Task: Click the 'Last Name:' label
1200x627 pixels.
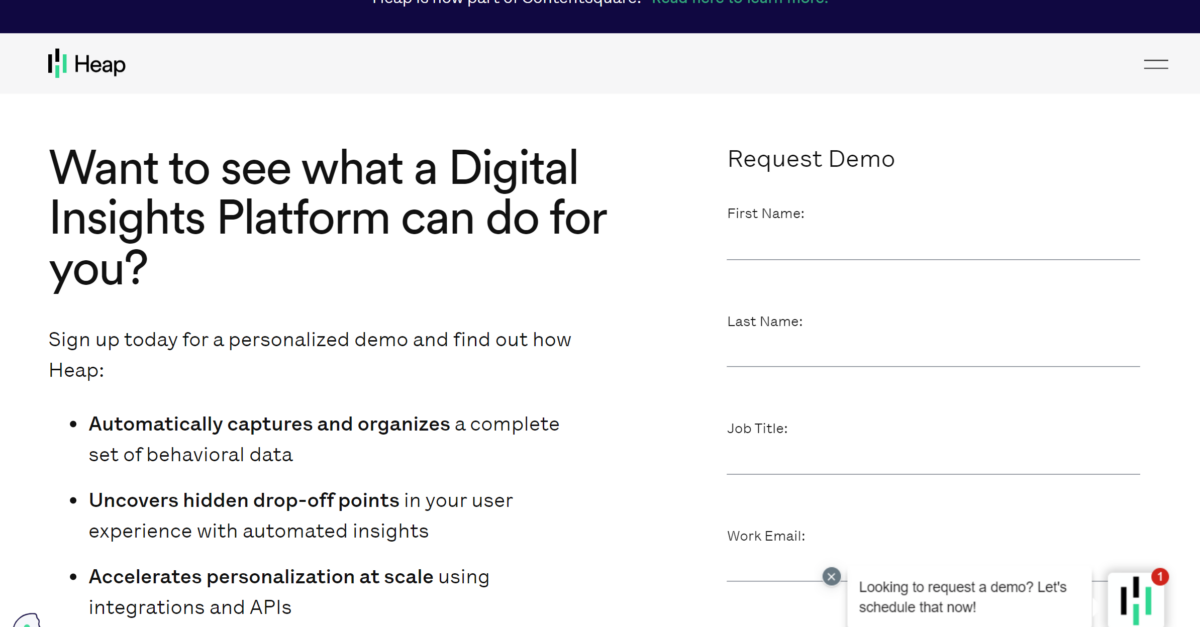Action: (765, 321)
